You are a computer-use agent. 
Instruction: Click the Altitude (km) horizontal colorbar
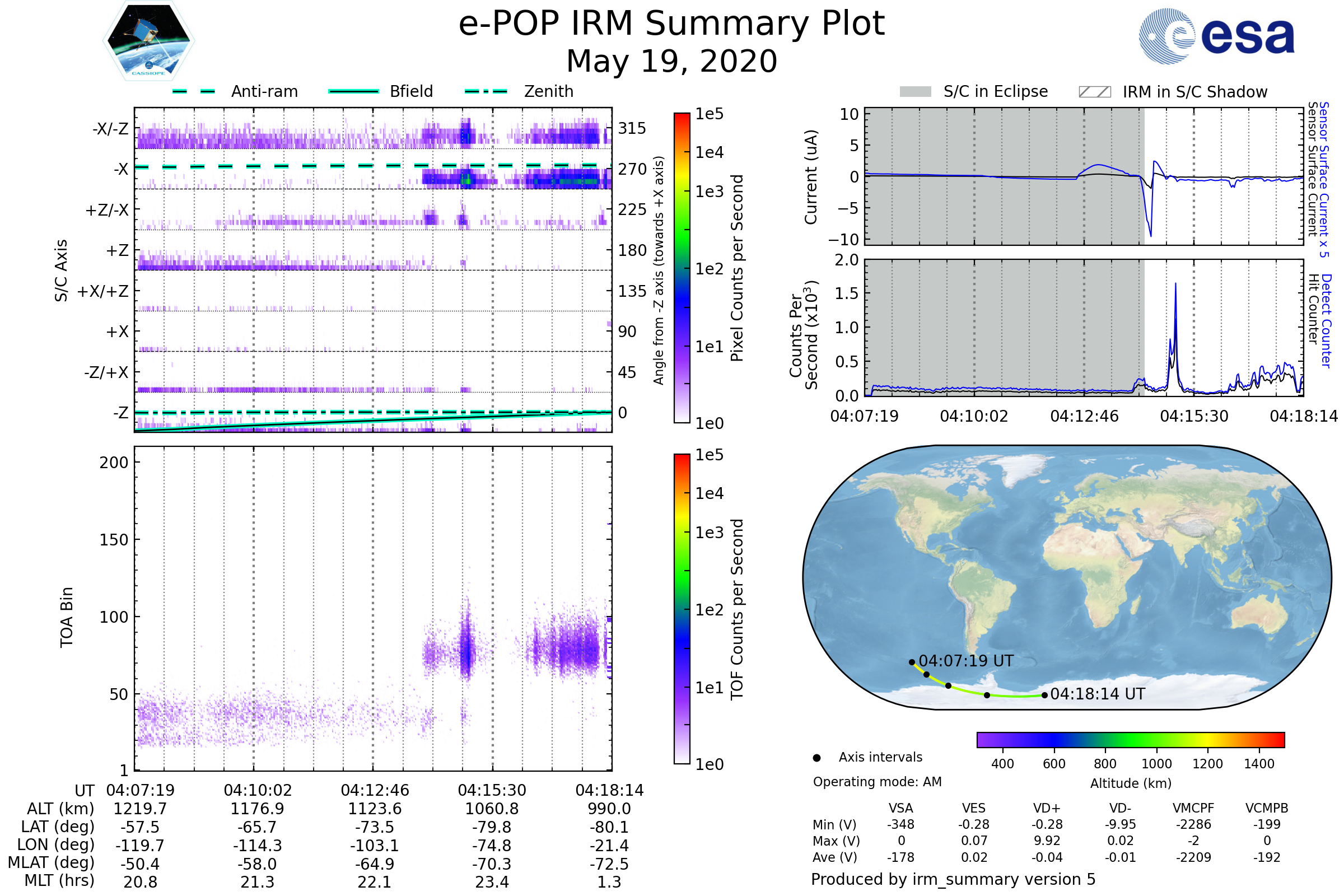point(1130,740)
